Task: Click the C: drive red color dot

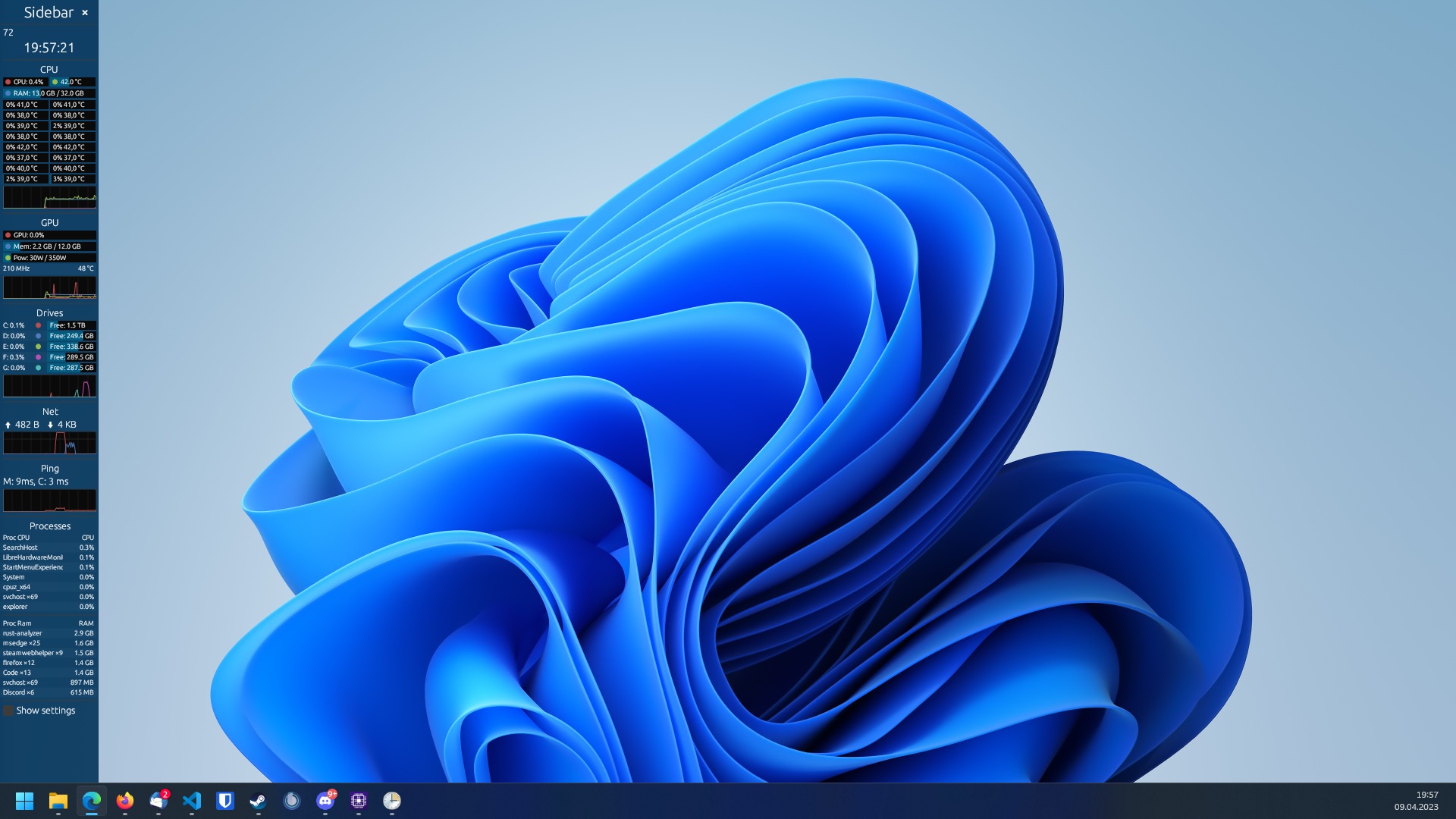Action: click(x=39, y=325)
